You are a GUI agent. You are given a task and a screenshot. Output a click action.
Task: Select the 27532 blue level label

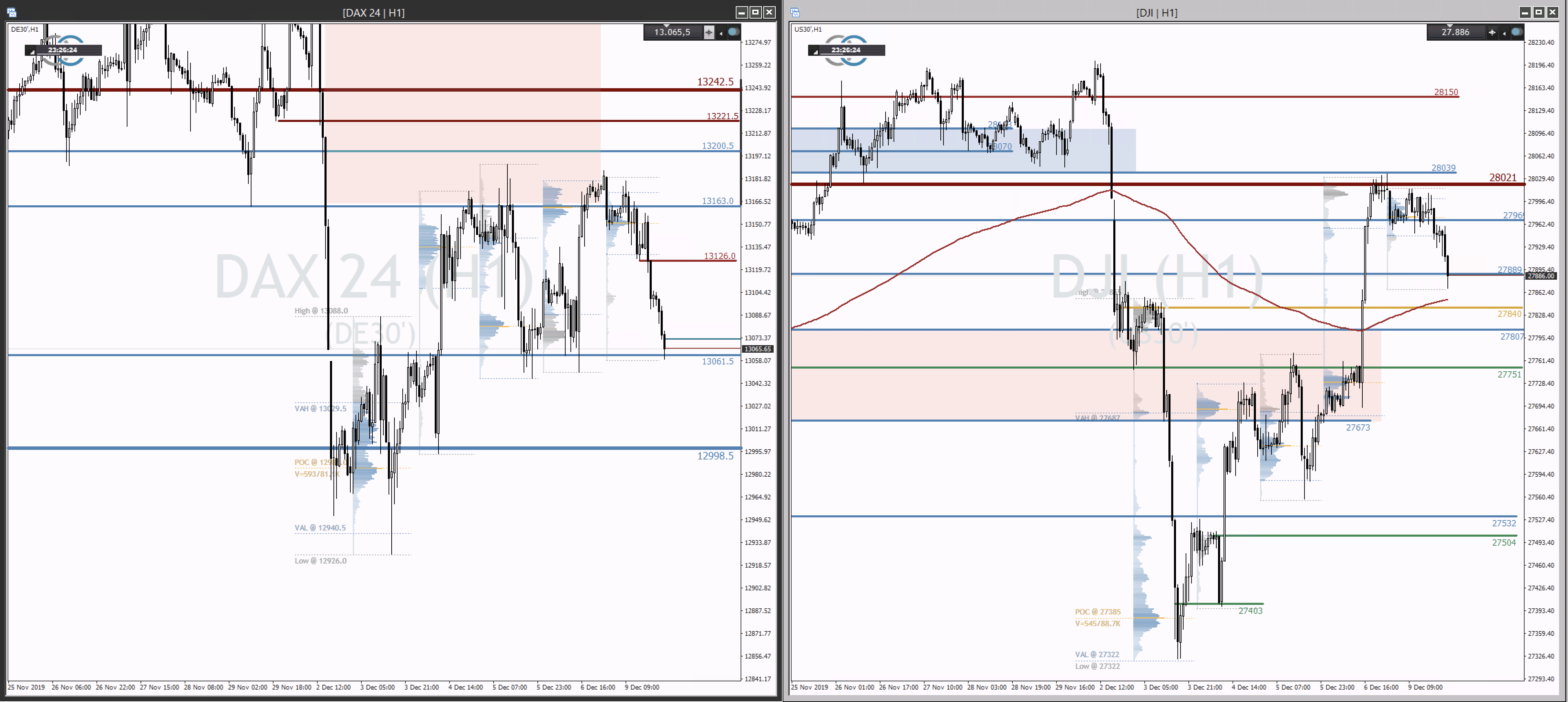tap(1504, 523)
